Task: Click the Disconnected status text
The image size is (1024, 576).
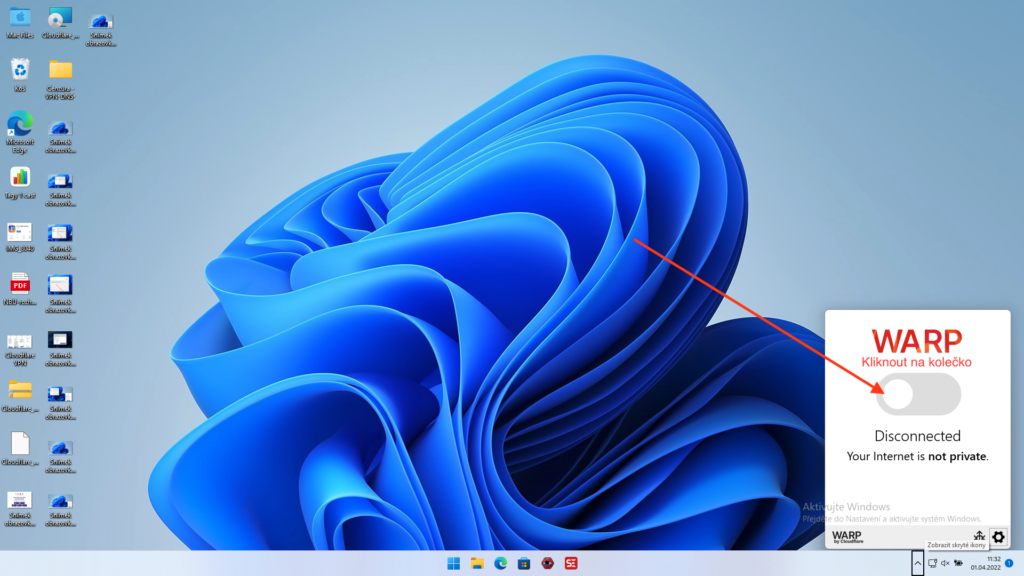Action: (917, 436)
